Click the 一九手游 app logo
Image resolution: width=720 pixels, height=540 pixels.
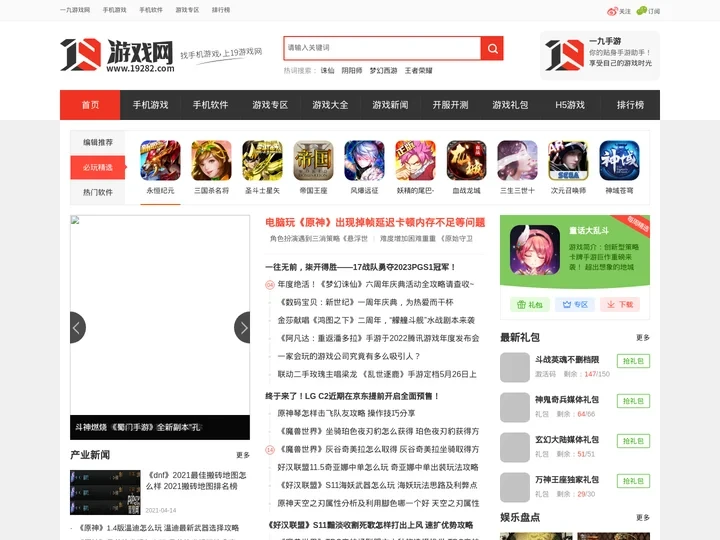pyautogui.click(x=564, y=55)
